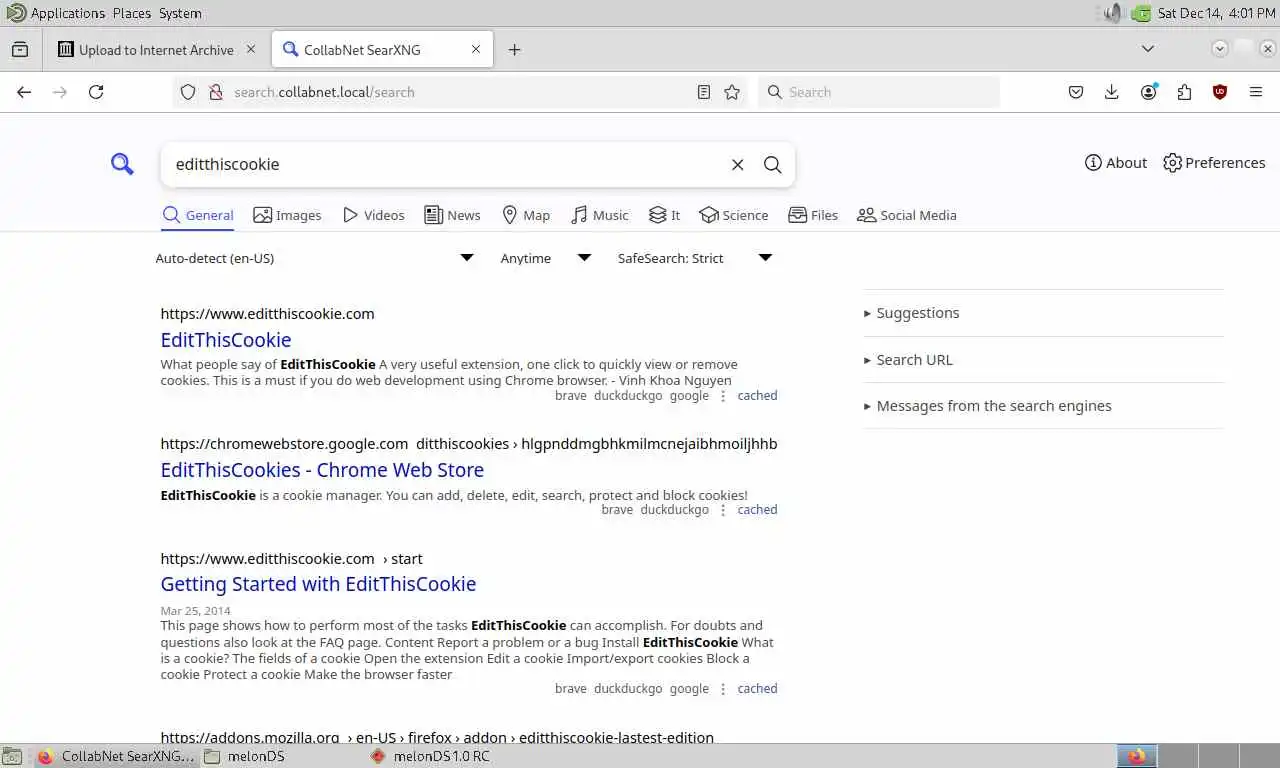Switch to Upload to Internet Archive tab
Image resolution: width=1280 pixels, height=768 pixels.
tap(157, 50)
